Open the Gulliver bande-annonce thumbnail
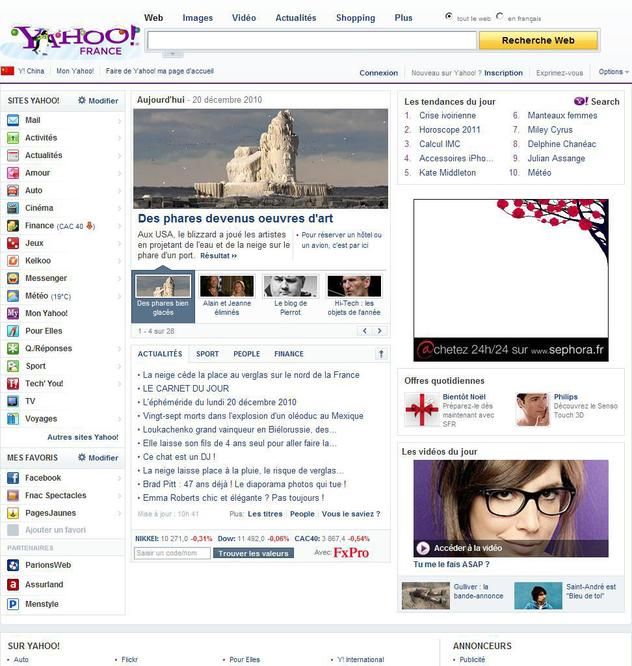The image size is (632, 666). coord(426,595)
